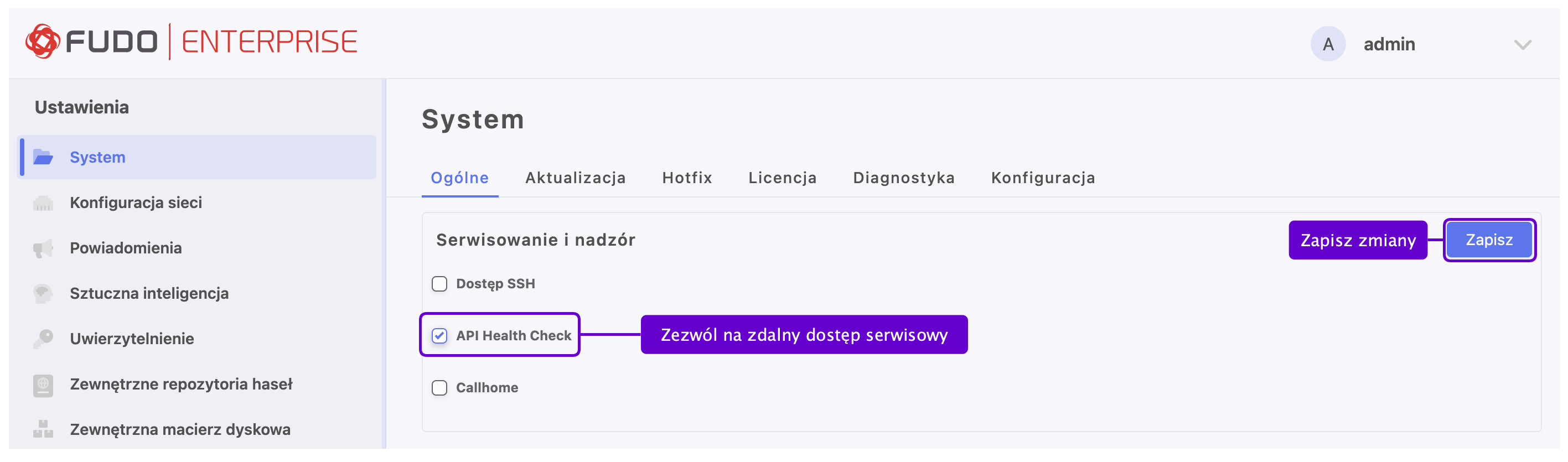Open the System folder icon in sidebar
1568x462 pixels.
43,158
